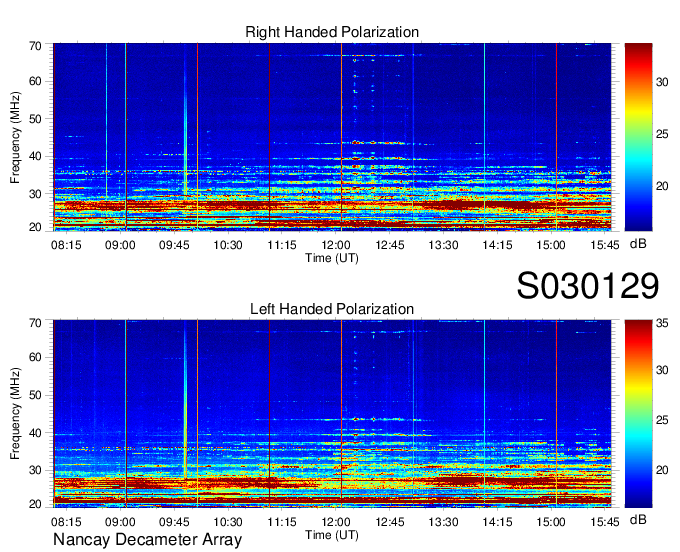Click the '09:00' time tick of Right Handed plot
Image resolution: width=680 pixels, height=552 pixels.
tap(120, 245)
